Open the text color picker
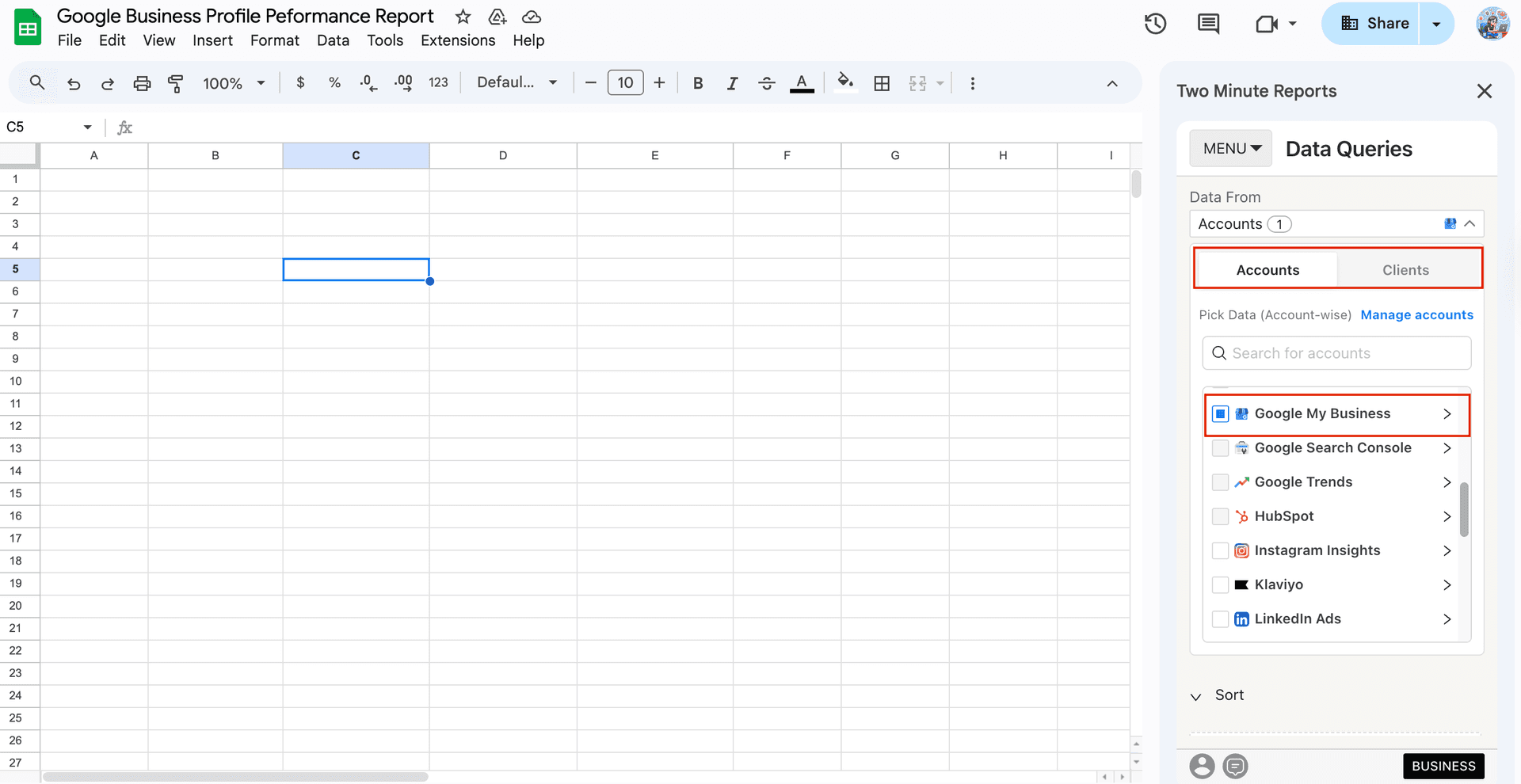This screenshot has height=784, width=1521. 802,82
